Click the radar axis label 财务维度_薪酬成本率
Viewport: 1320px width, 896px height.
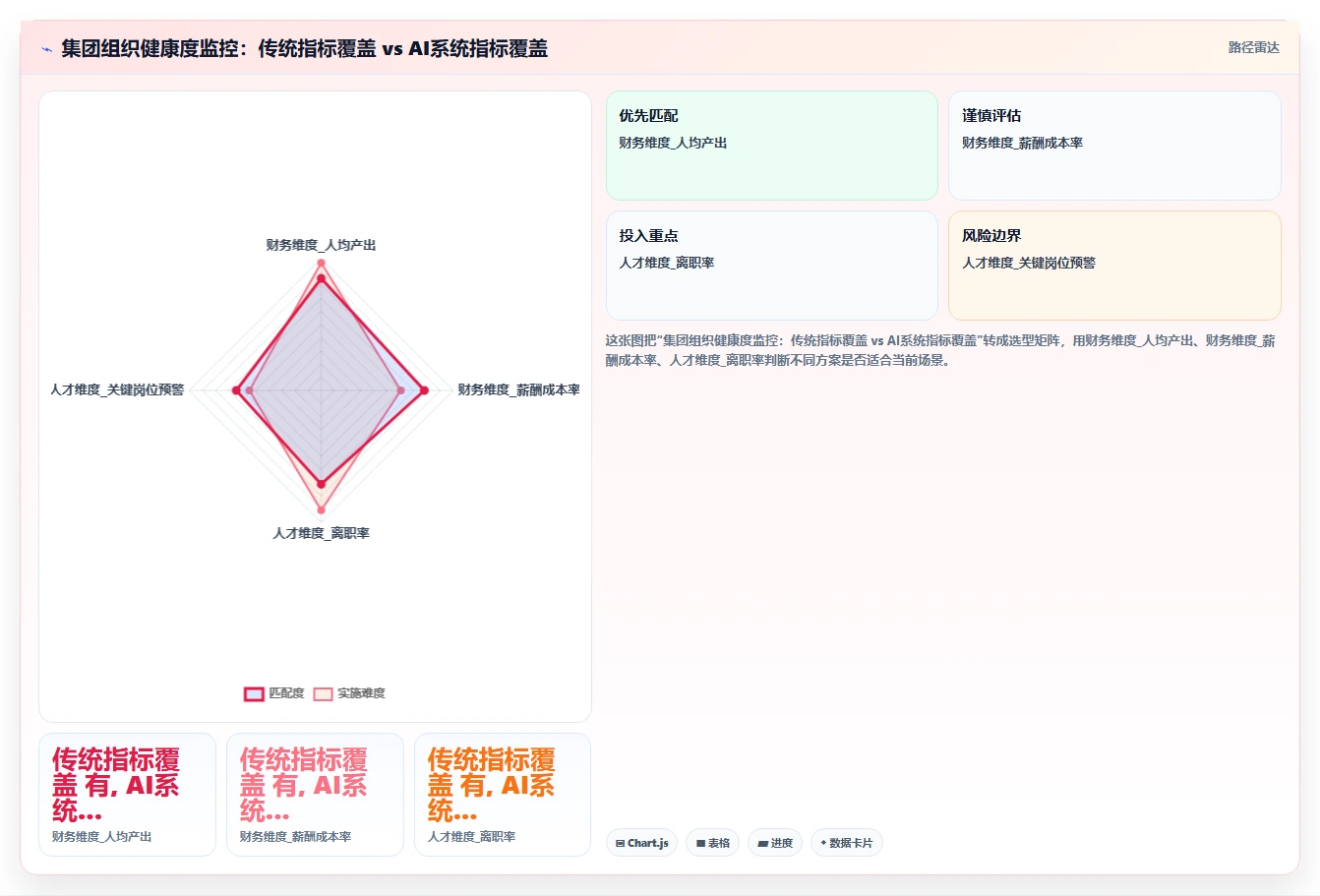pyautogui.click(x=518, y=389)
